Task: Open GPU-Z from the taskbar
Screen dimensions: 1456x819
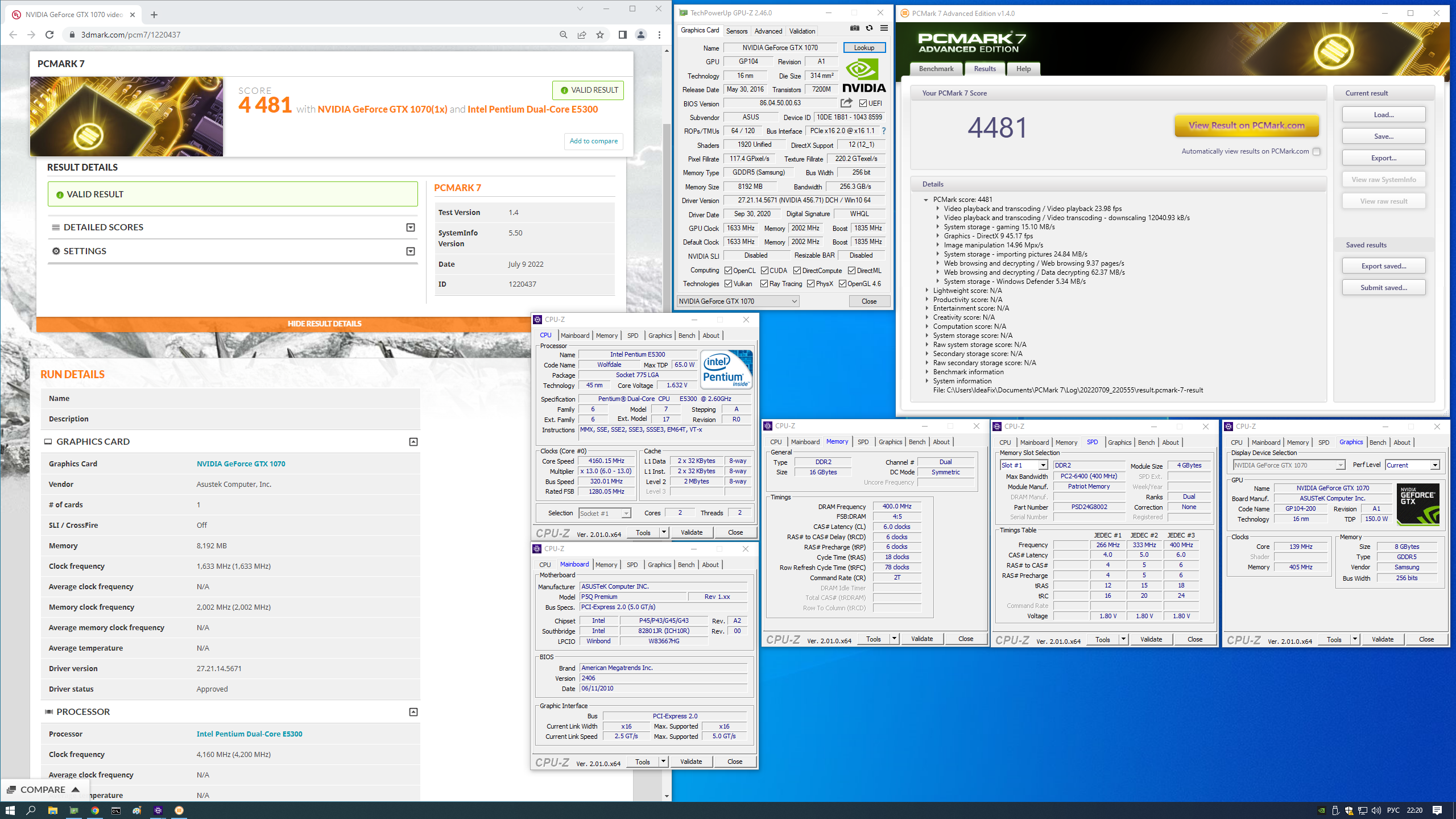Action: pyautogui.click(x=74, y=810)
